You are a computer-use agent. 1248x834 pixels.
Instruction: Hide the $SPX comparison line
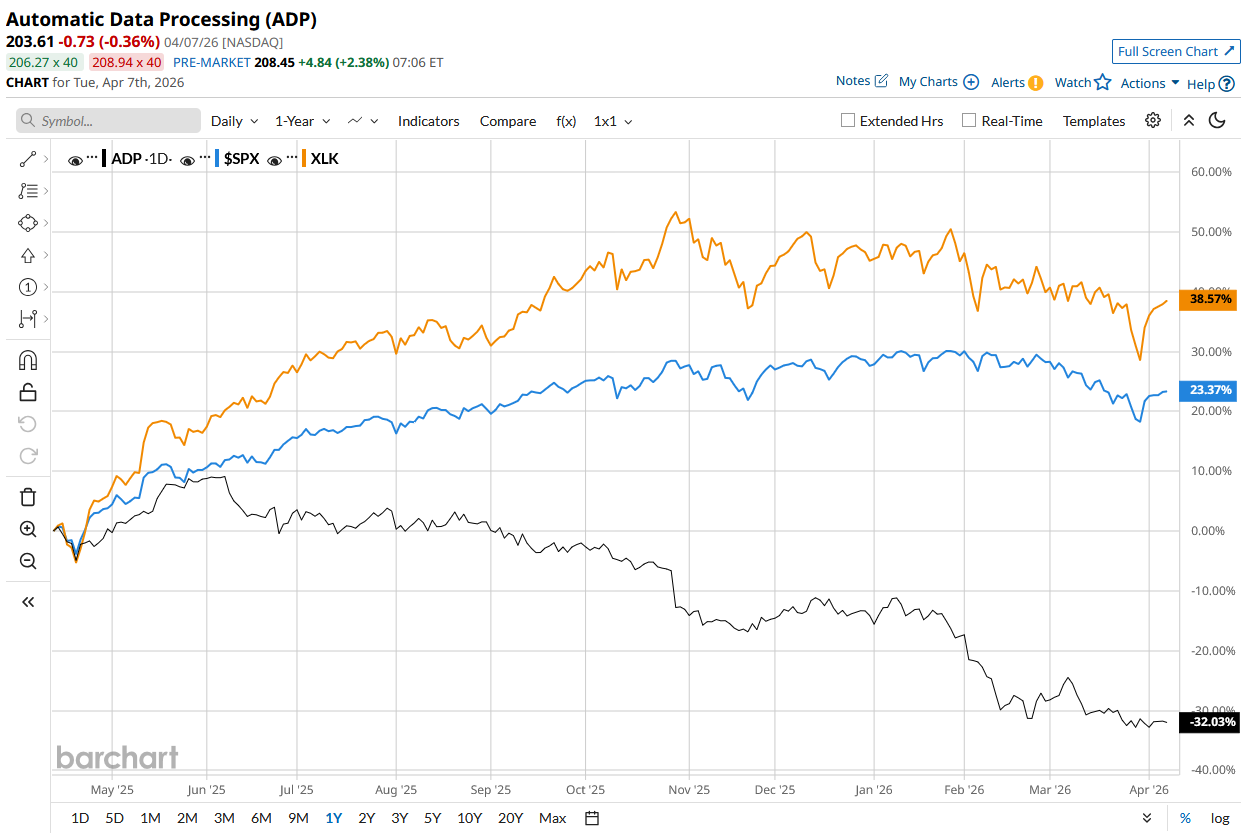(187, 159)
